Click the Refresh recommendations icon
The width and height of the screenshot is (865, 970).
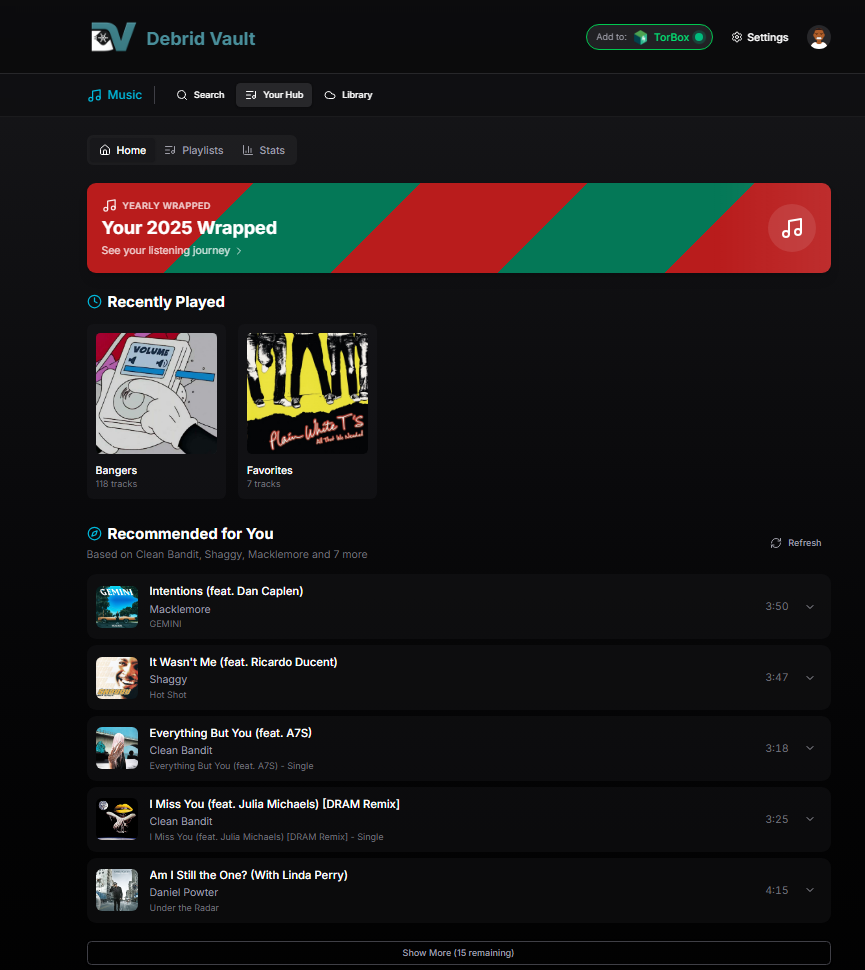[776, 543]
